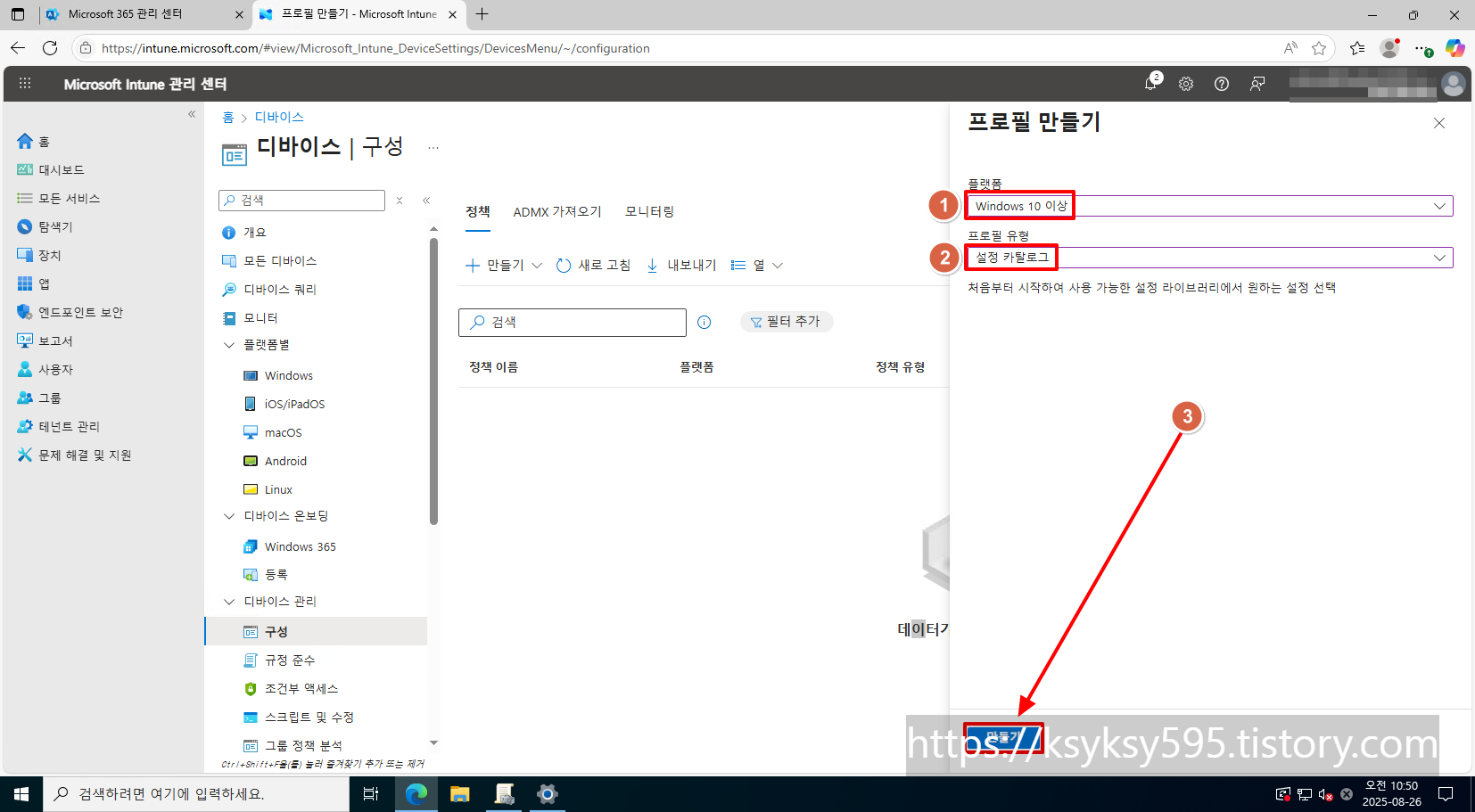Open the 플랫폼 dropdown showing Windows 10 이상
1475x812 pixels.
(1209, 206)
